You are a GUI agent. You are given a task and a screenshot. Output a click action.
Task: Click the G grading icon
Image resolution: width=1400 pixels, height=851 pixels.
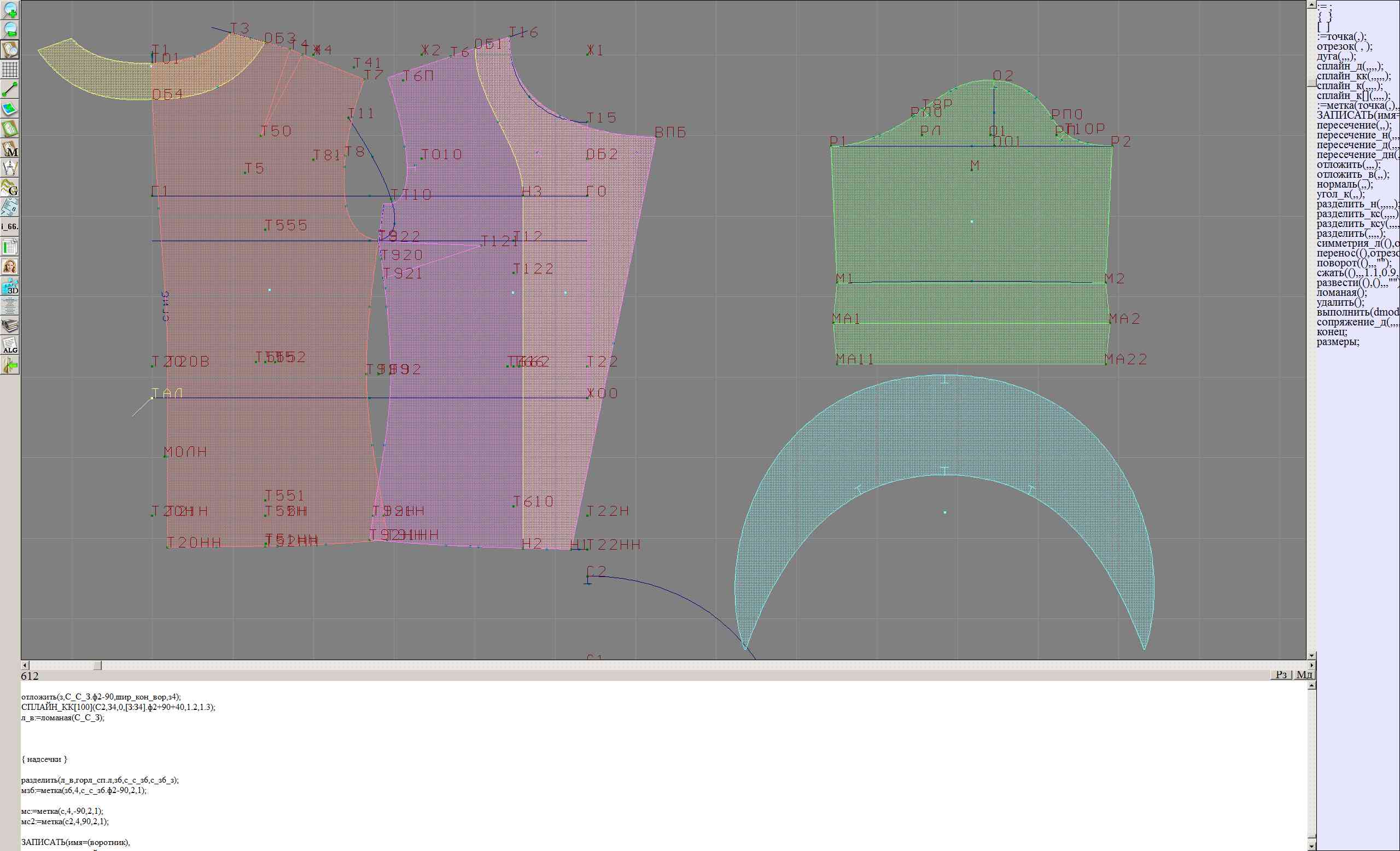tap(10, 188)
